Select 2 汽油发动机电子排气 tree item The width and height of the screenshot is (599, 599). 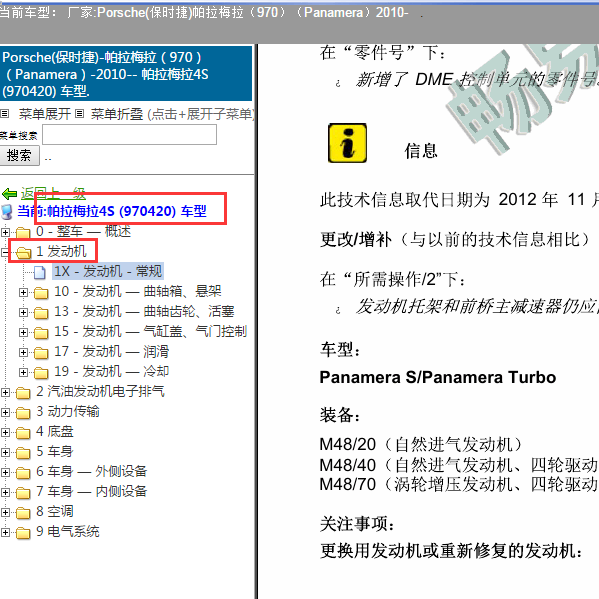(x=100, y=391)
